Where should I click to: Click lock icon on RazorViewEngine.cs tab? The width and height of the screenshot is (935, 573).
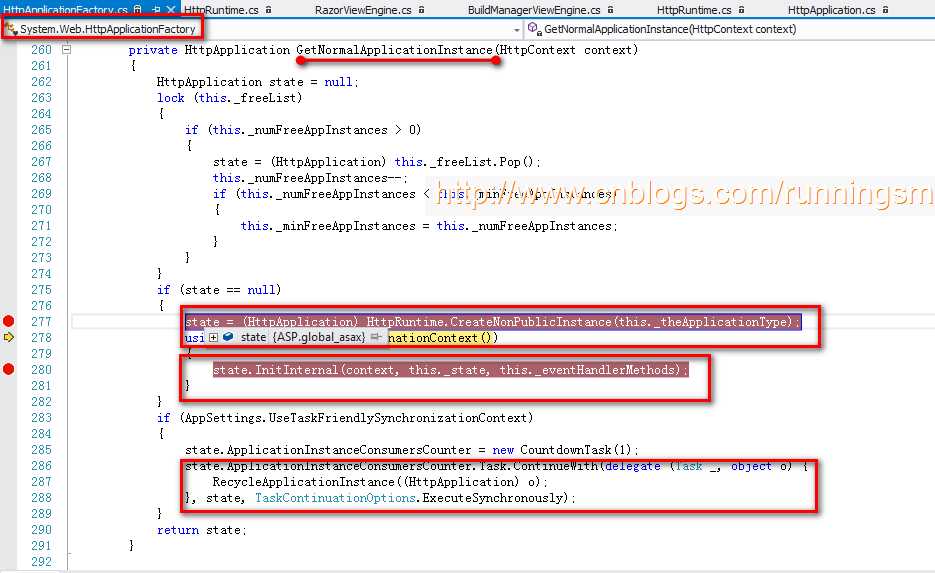tap(422, 10)
